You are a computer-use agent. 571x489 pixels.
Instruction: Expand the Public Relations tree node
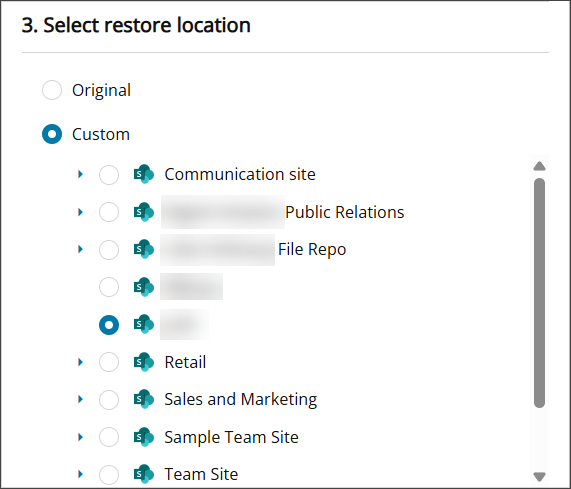coord(80,212)
